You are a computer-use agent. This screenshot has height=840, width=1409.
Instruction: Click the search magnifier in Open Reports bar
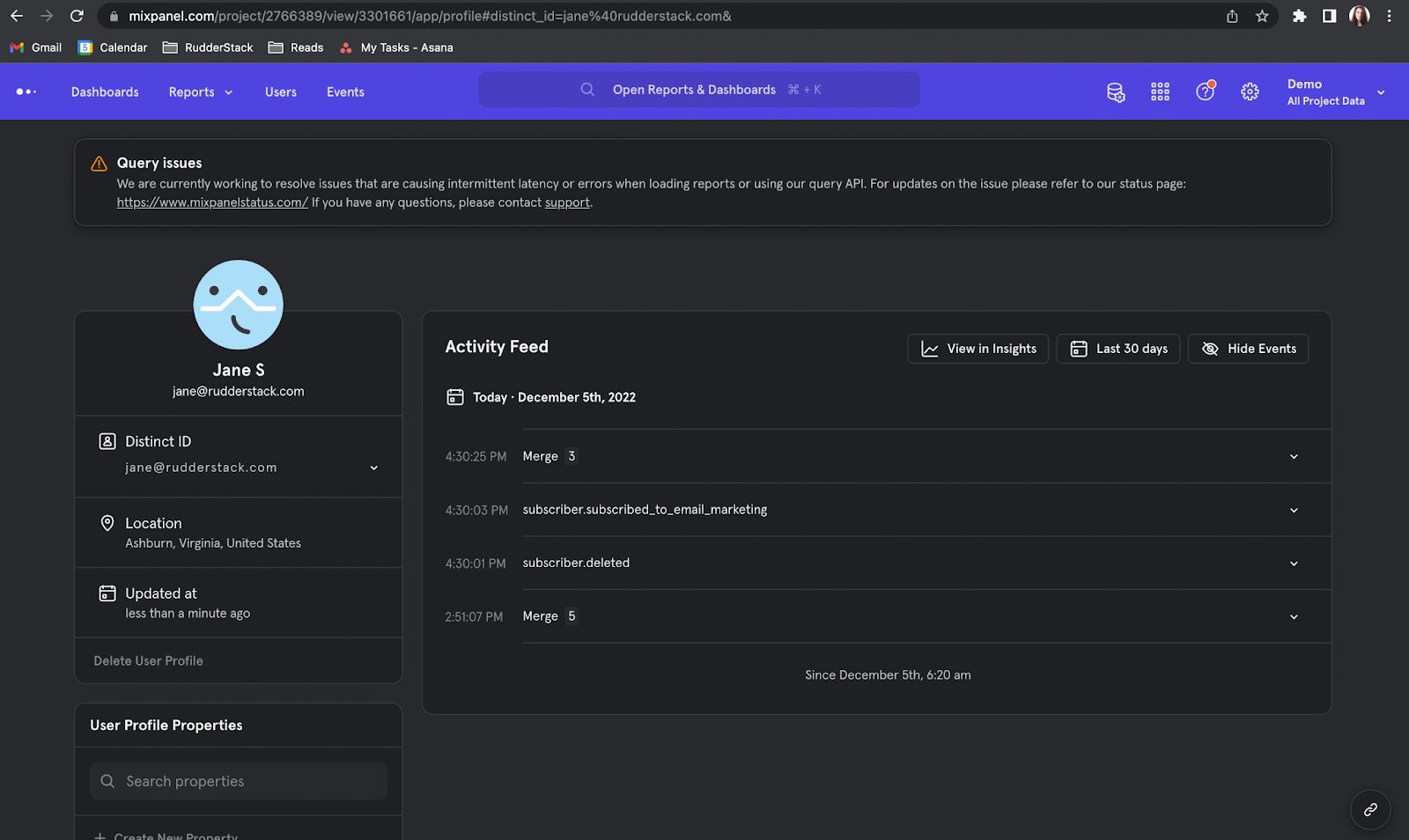coord(587,90)
